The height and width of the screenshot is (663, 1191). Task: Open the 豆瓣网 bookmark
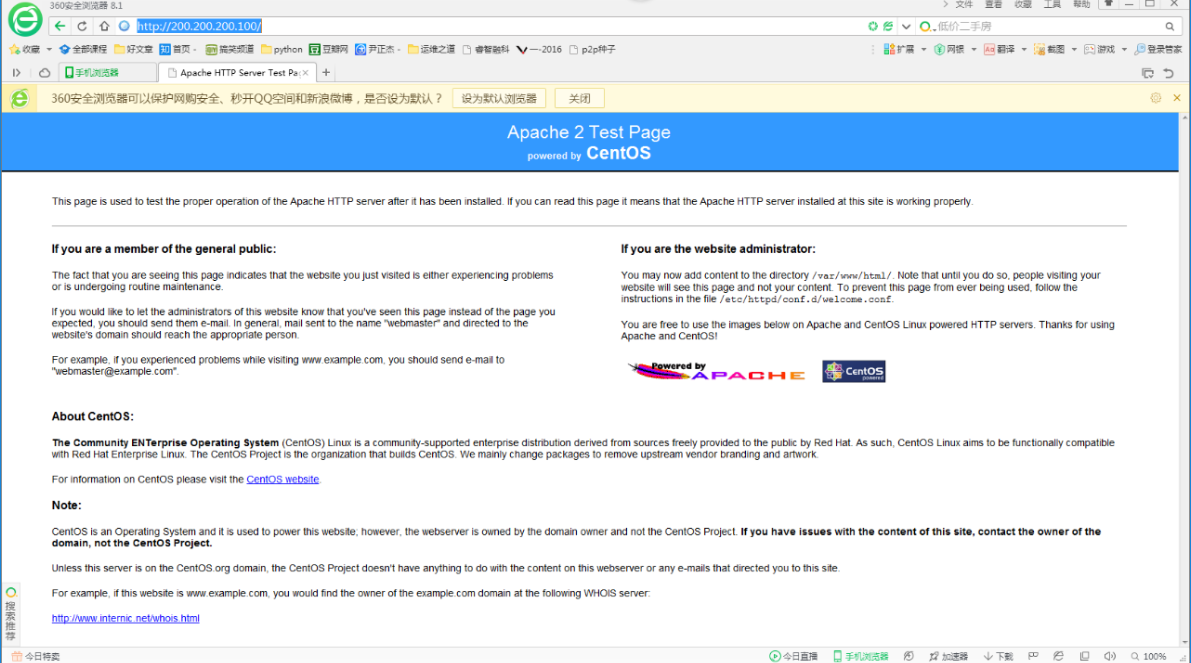tap(328, 49)
